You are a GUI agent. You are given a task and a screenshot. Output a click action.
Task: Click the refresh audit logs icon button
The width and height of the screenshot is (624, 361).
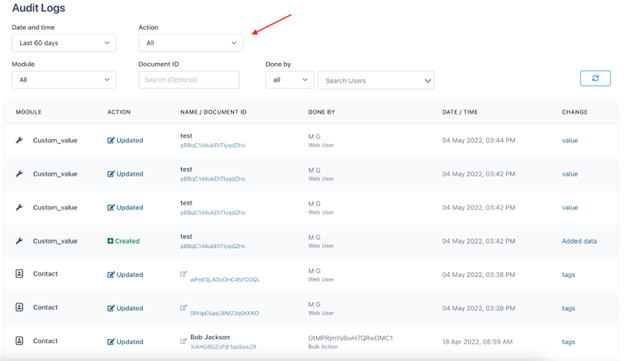[595, 78]
